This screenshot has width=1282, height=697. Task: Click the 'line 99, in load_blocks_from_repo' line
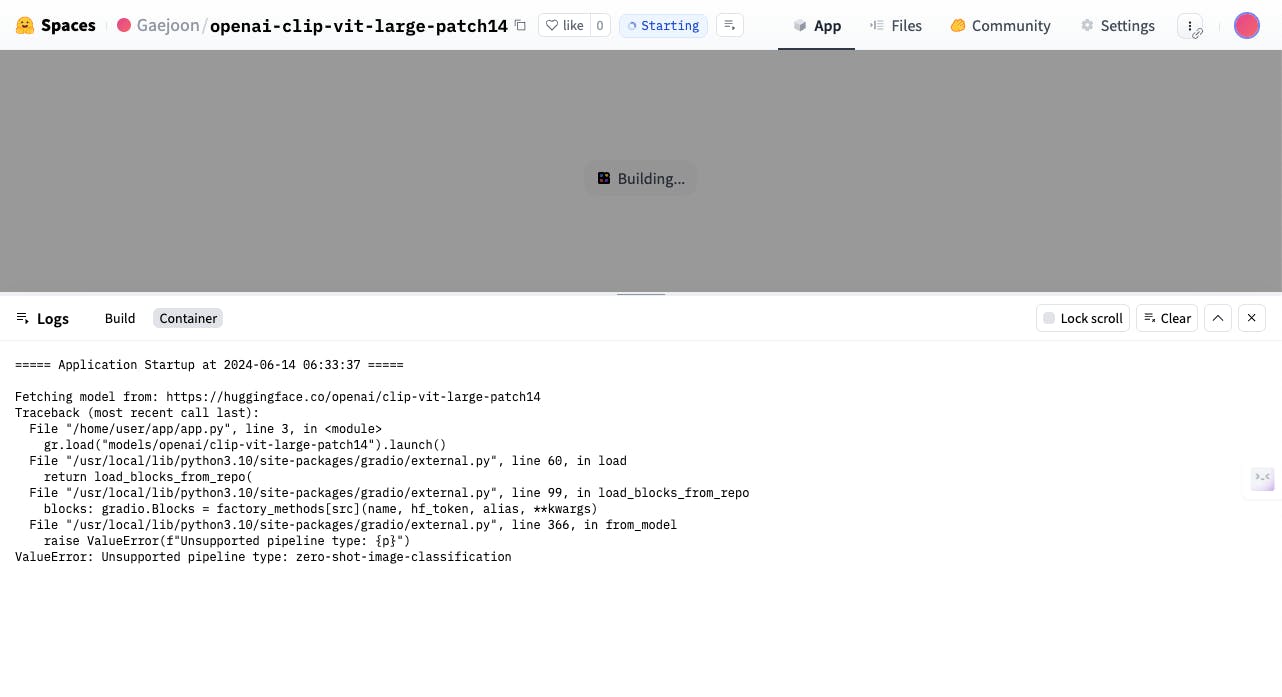(x=389, y=493)
